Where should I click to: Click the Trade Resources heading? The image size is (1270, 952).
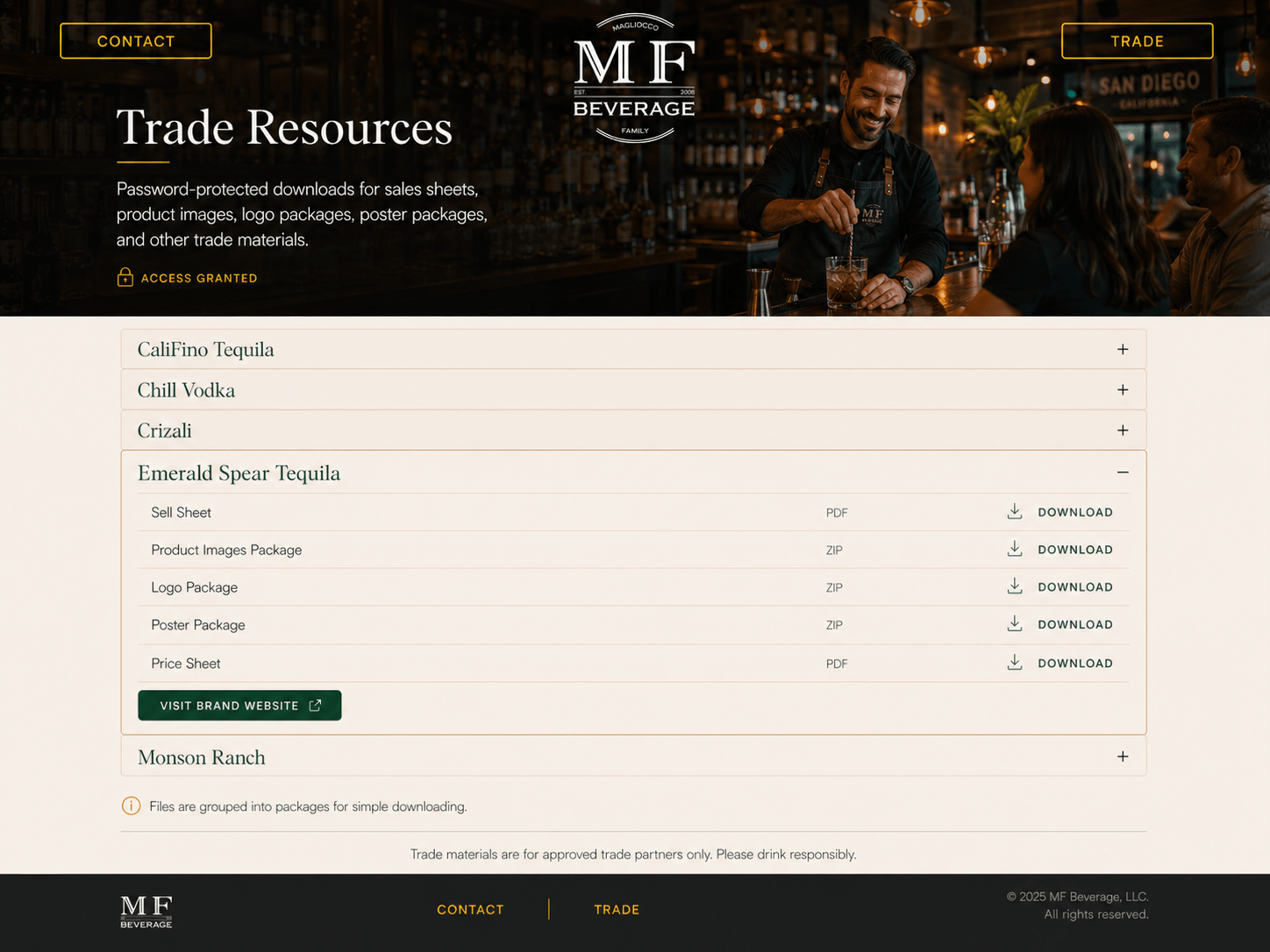[284, 128]
